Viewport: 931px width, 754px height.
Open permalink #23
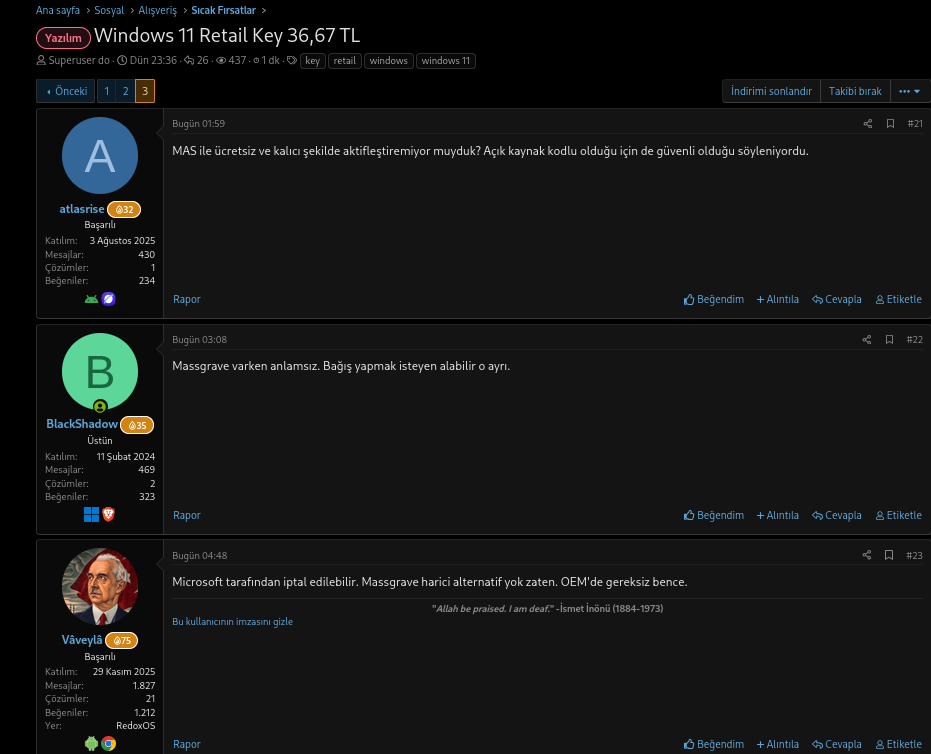[x=914, y=555]
